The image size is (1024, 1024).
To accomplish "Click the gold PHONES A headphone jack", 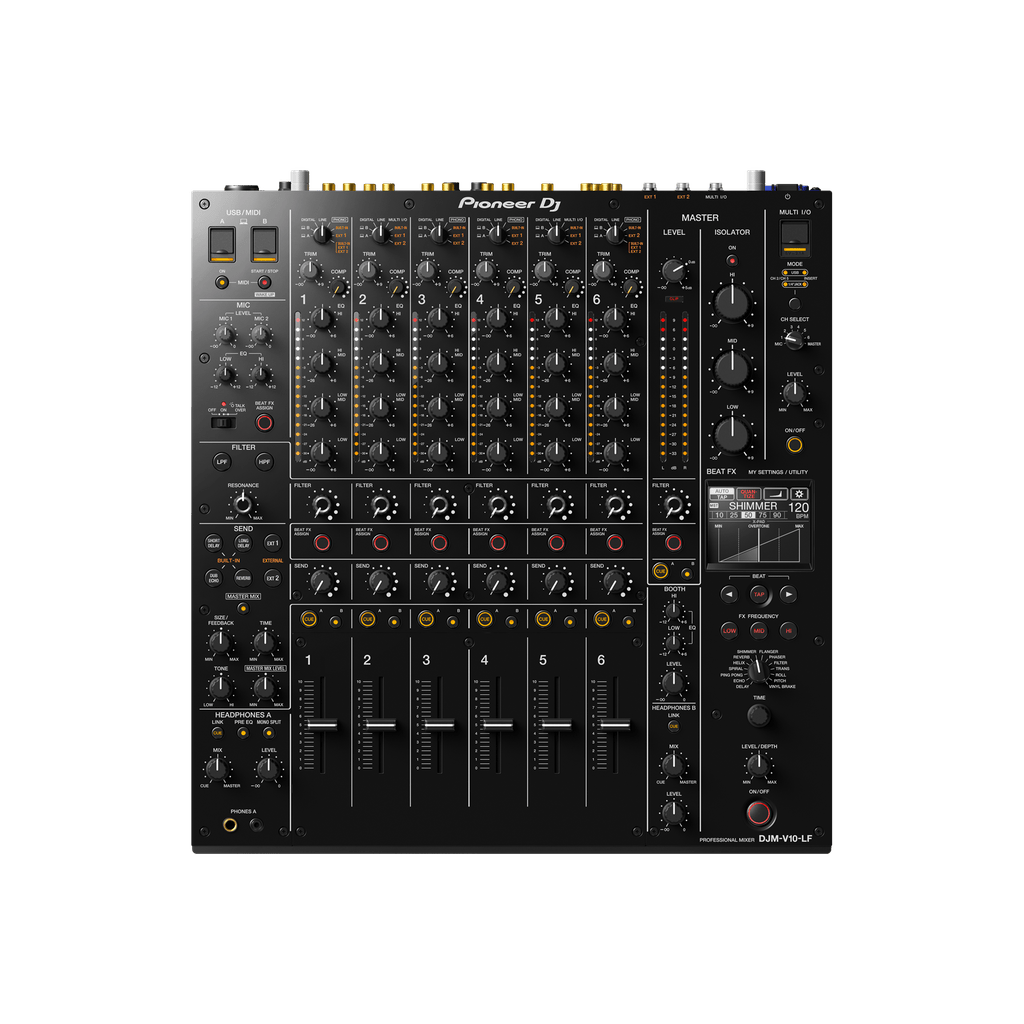I will point(230,825).
